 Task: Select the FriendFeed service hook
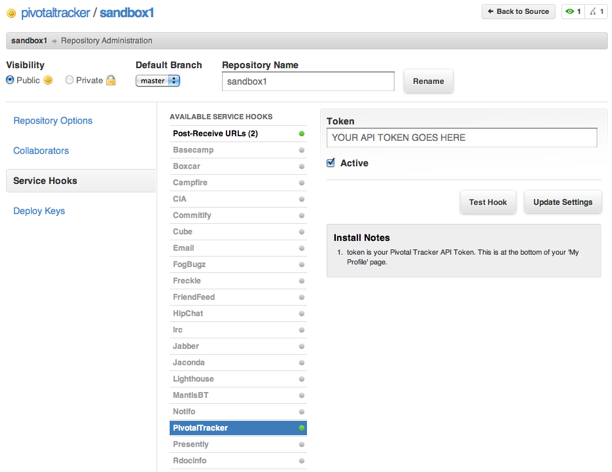click(x=238, y=297)
